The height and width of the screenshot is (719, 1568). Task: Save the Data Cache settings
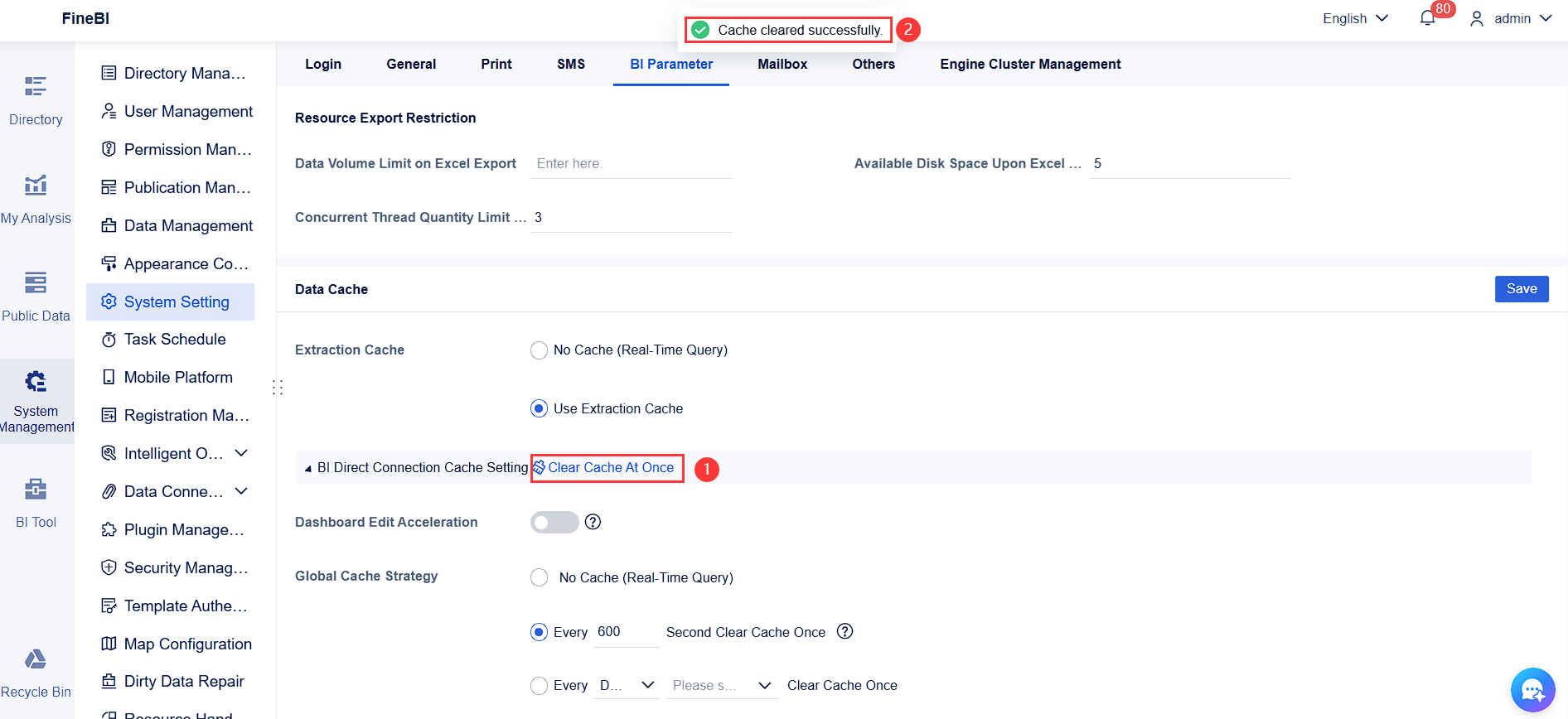(x=1522, y=289)
